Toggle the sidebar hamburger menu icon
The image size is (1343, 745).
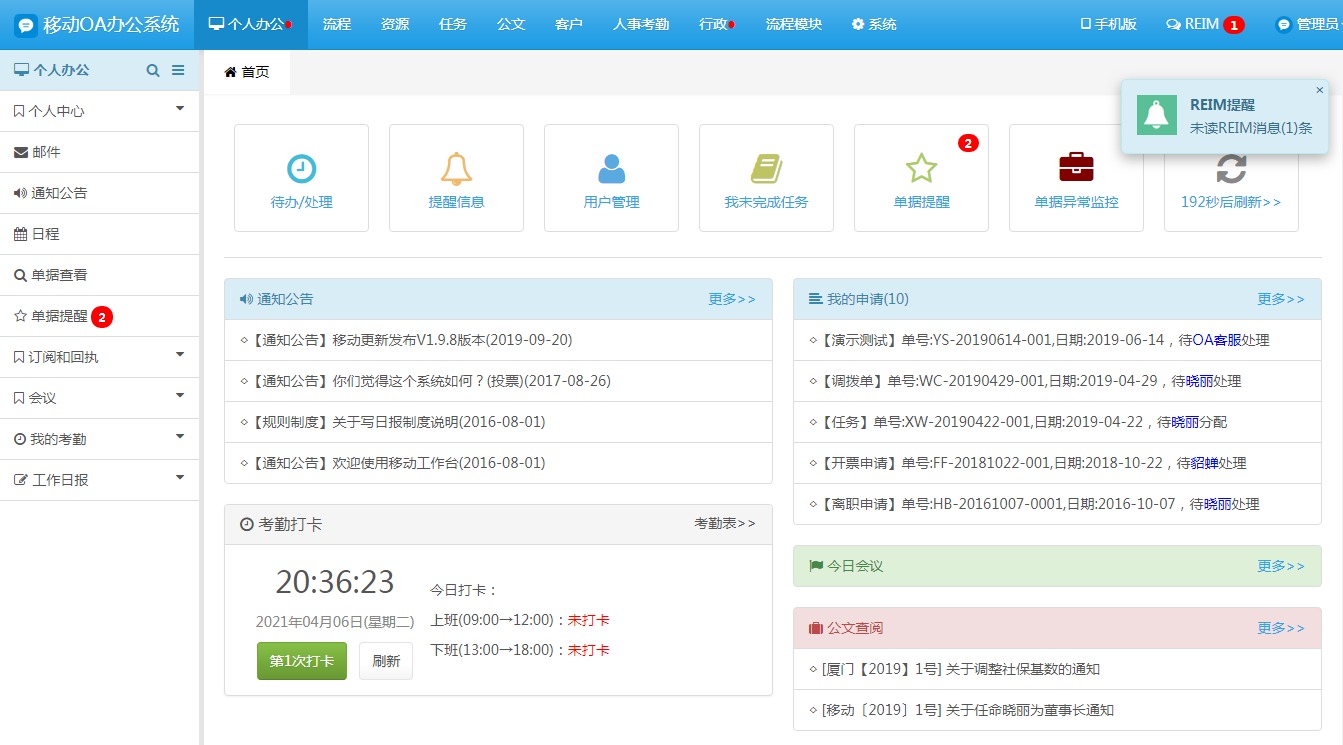click(x=178, y=70)
